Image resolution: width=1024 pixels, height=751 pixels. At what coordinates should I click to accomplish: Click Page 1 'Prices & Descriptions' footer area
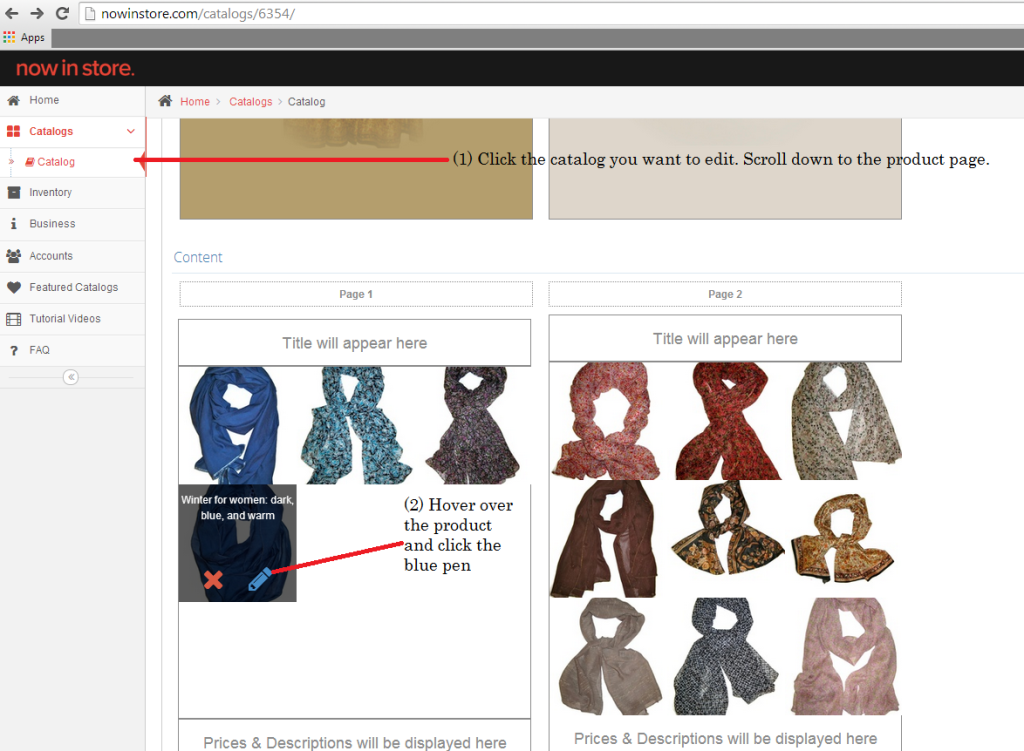[x=355, y=737]
